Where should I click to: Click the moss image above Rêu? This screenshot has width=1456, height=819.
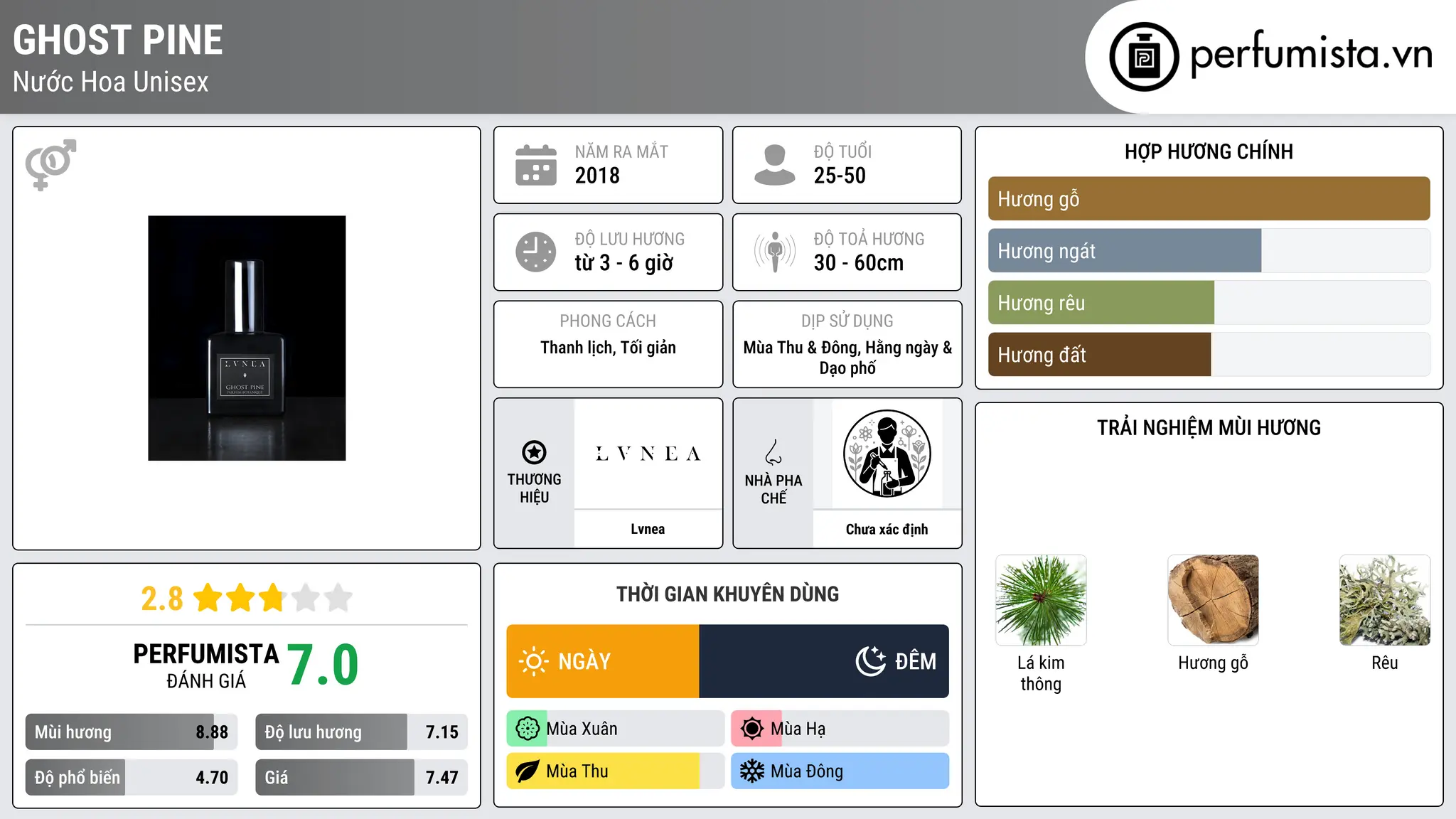coord(1385,600)
